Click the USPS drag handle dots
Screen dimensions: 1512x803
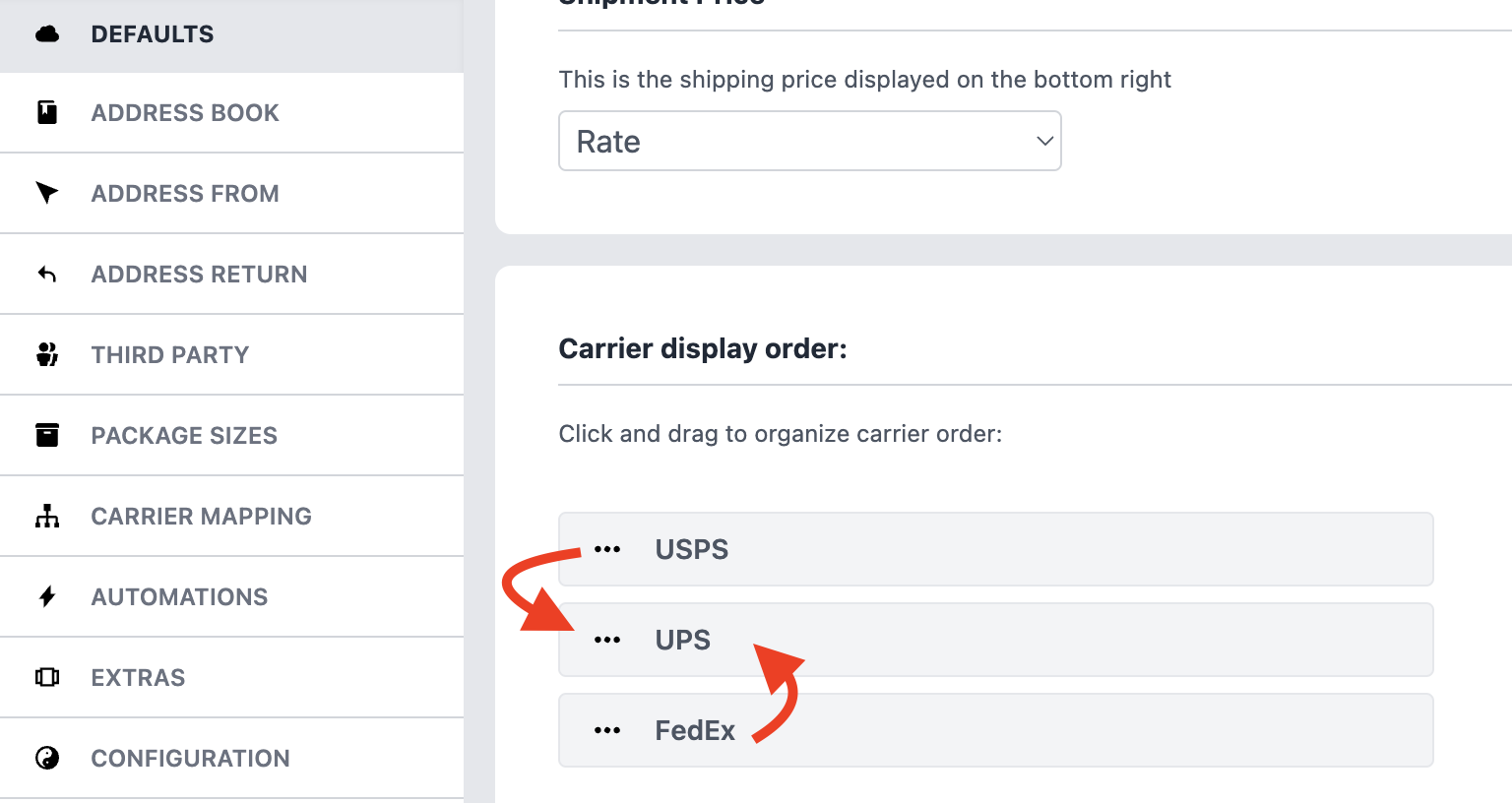pos(607,549)
